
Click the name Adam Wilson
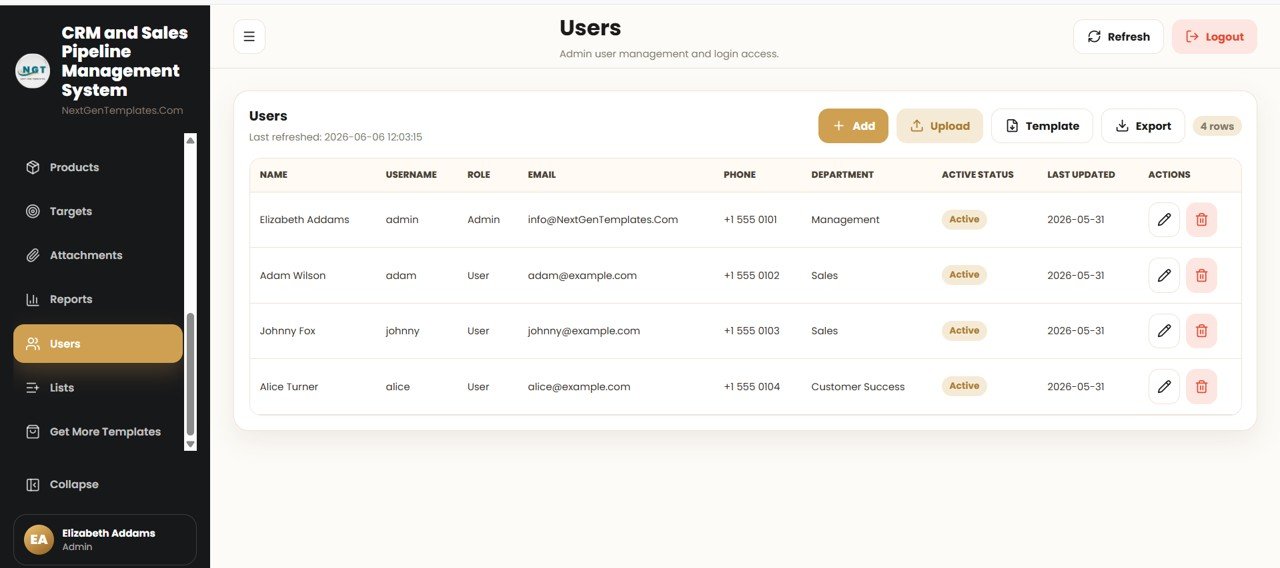coord(292,275)
